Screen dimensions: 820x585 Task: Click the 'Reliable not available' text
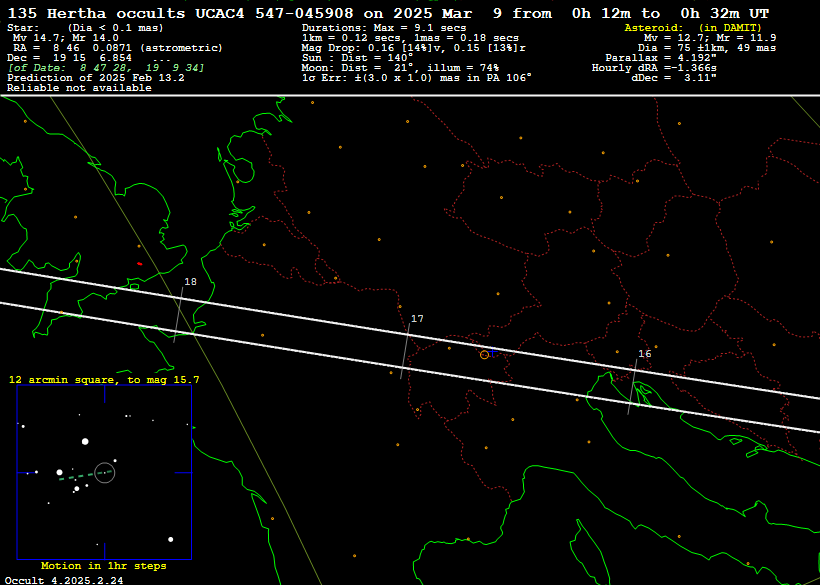click(79, 87)
